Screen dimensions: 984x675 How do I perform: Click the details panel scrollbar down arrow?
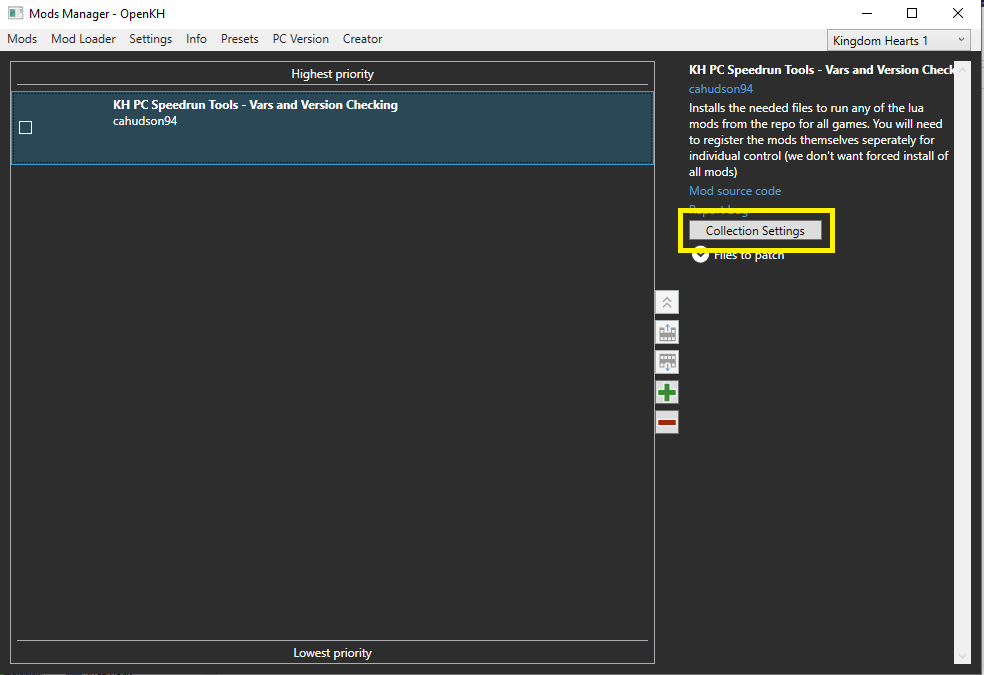pyautogui.click(x=962, y=656)
